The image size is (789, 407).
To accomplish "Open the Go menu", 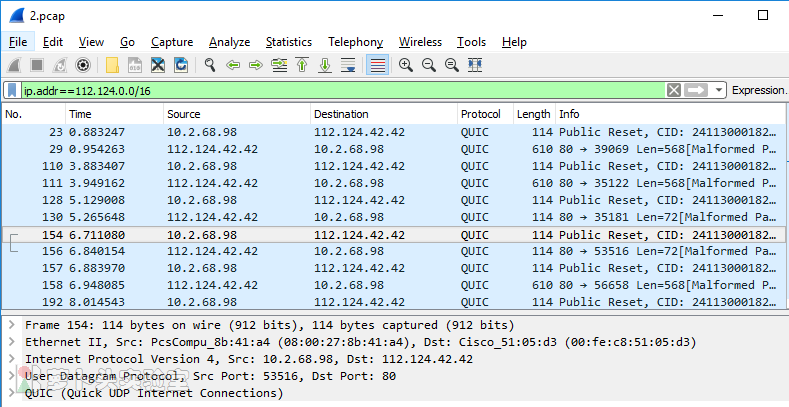I will pyautogui.click(x=127, y=42).
